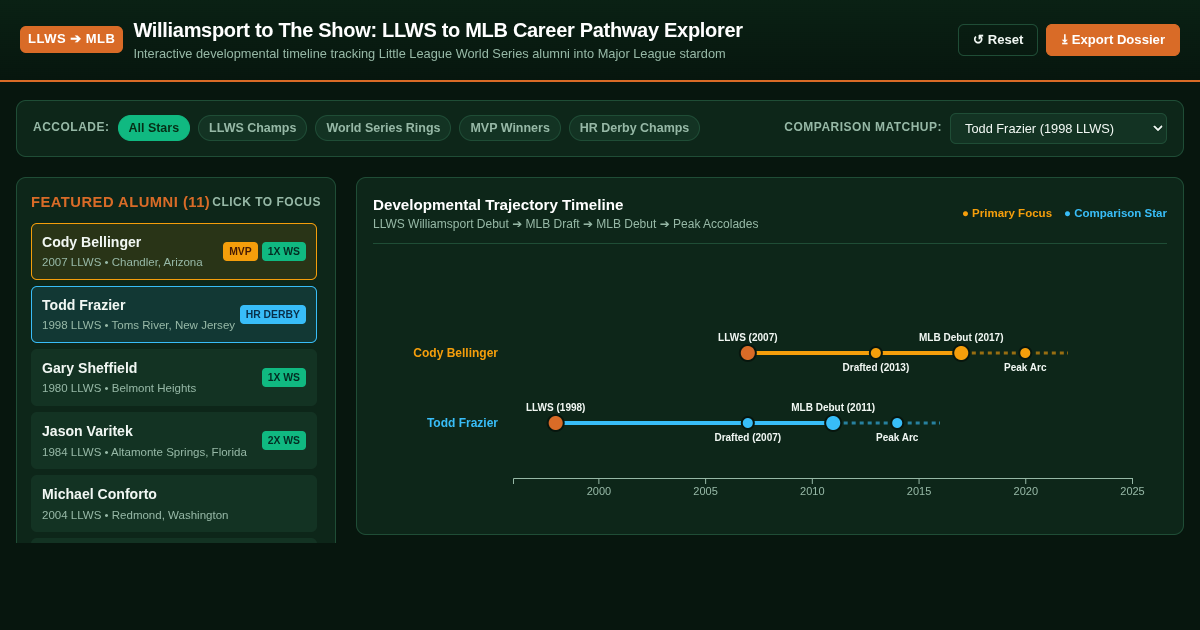Focus on Todd Frazier alumni card
This screenshot has width=1200, height=630.
(174, 314)
